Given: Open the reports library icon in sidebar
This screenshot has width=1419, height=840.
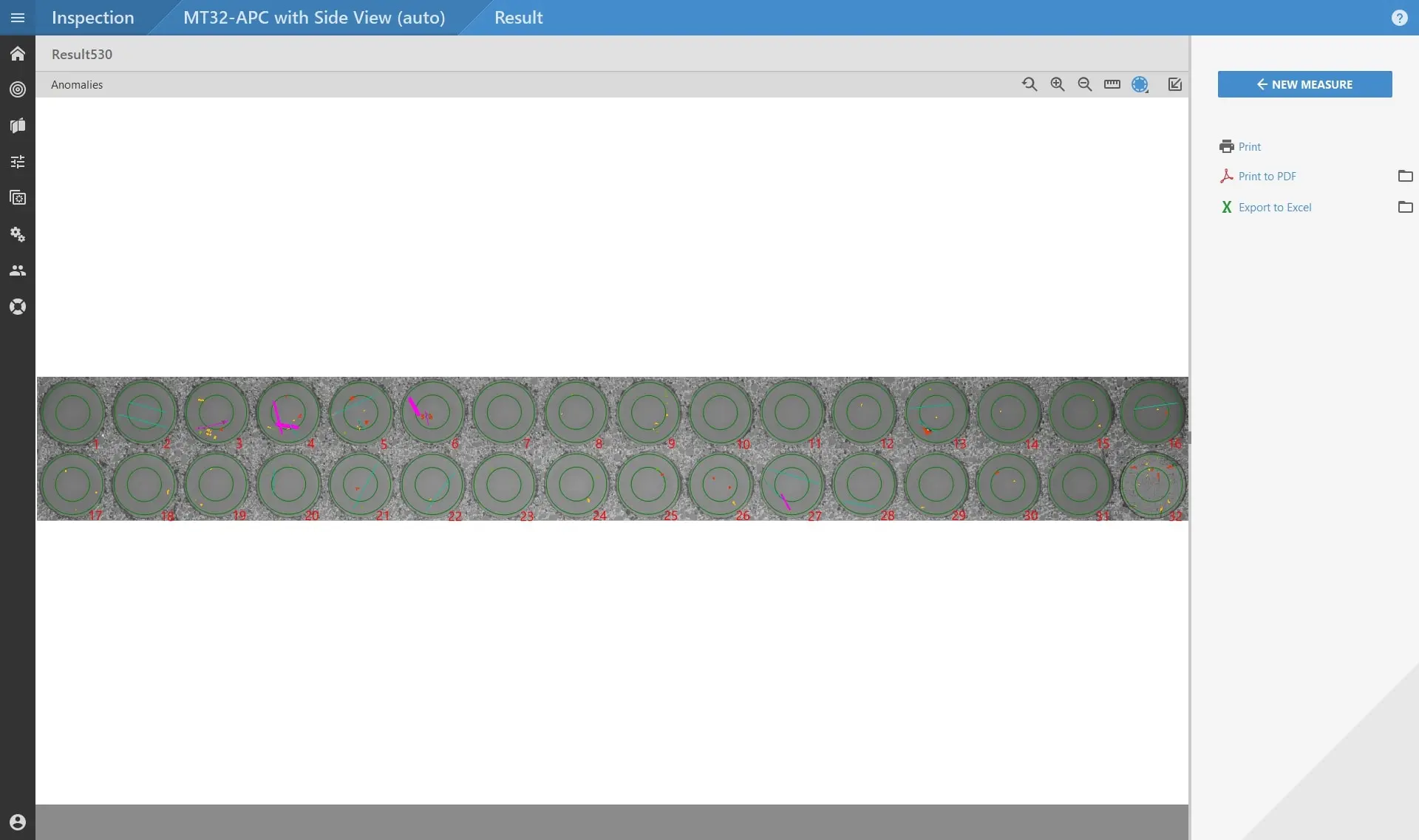Looking at the screenshot, I should (x=17, y=126).
